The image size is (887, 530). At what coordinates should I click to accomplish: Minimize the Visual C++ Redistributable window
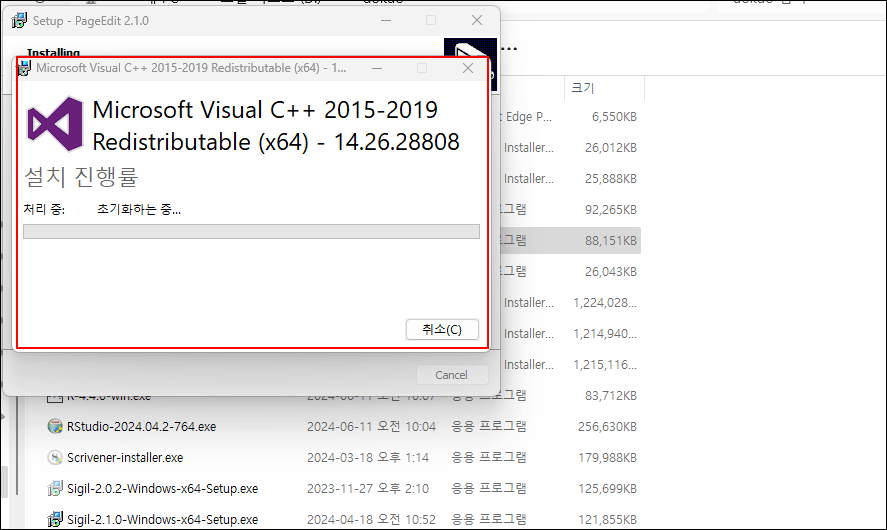pos(377,68)
